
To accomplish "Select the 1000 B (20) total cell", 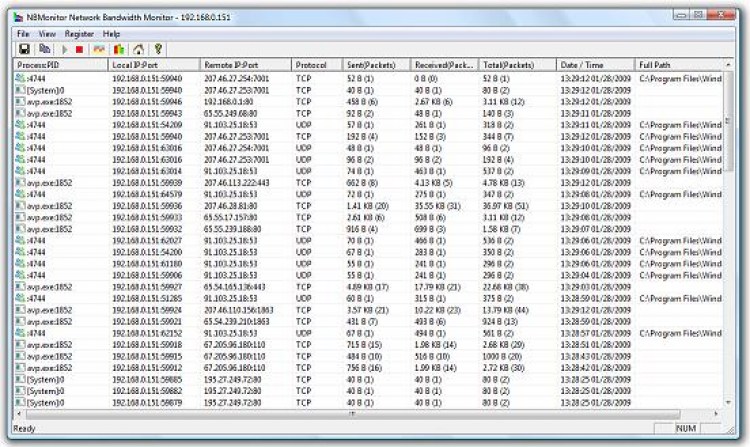I will coord(501,356).
